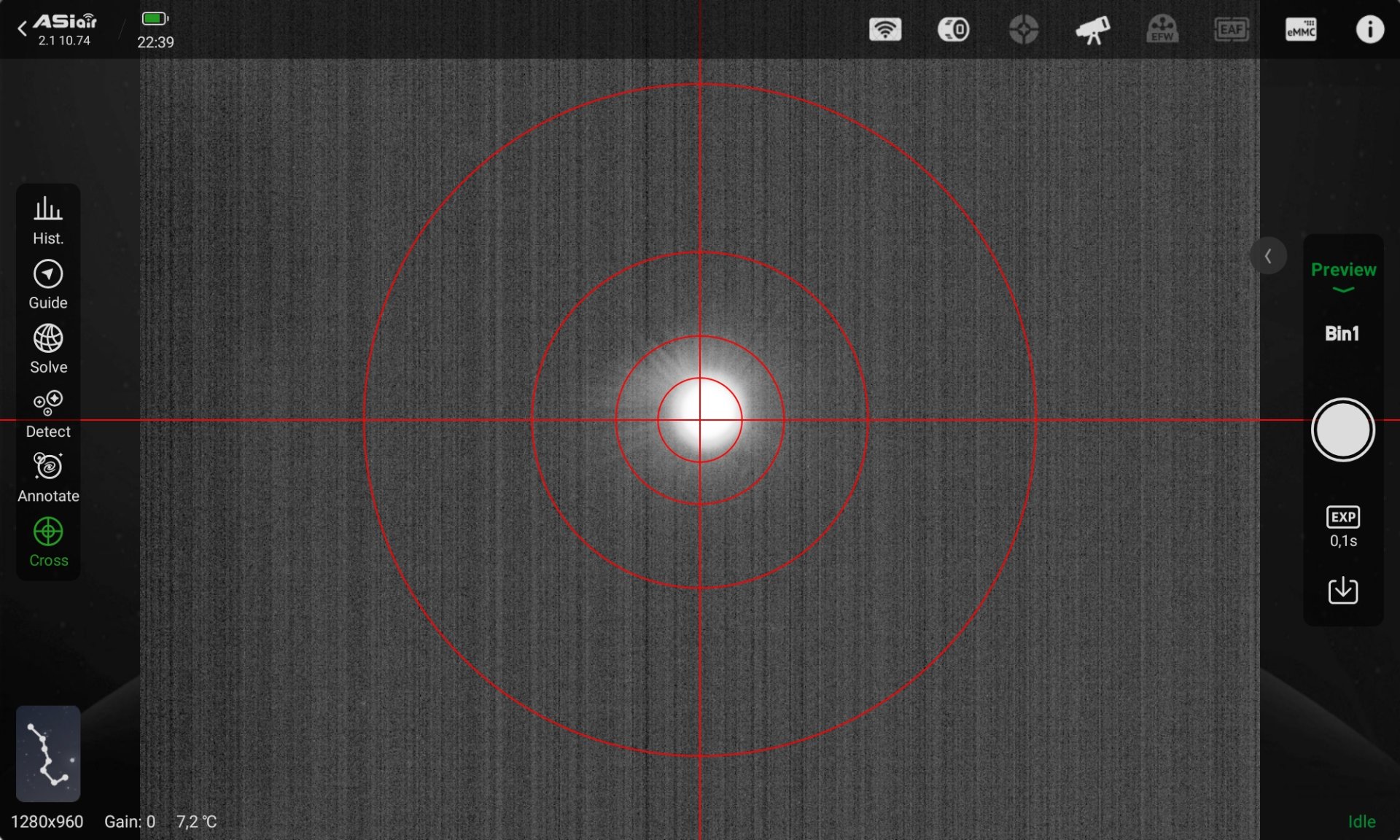
Task: Toggle the Cross crosshair overlay
Action: [x=48, y=542]
